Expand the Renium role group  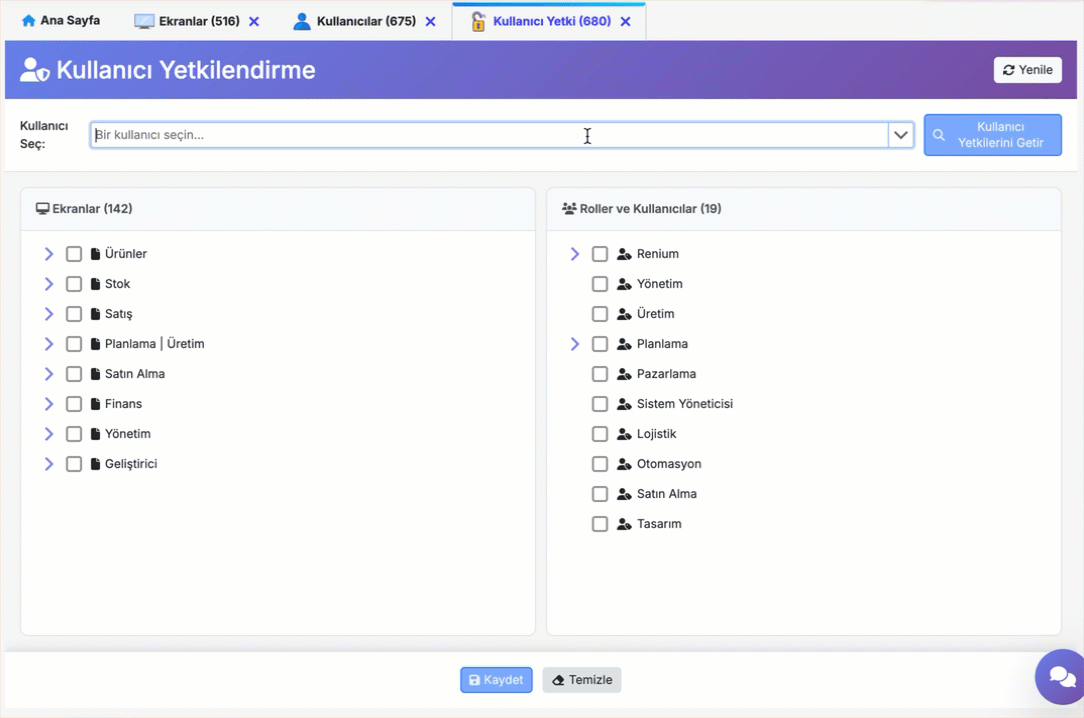click(575, 254)
